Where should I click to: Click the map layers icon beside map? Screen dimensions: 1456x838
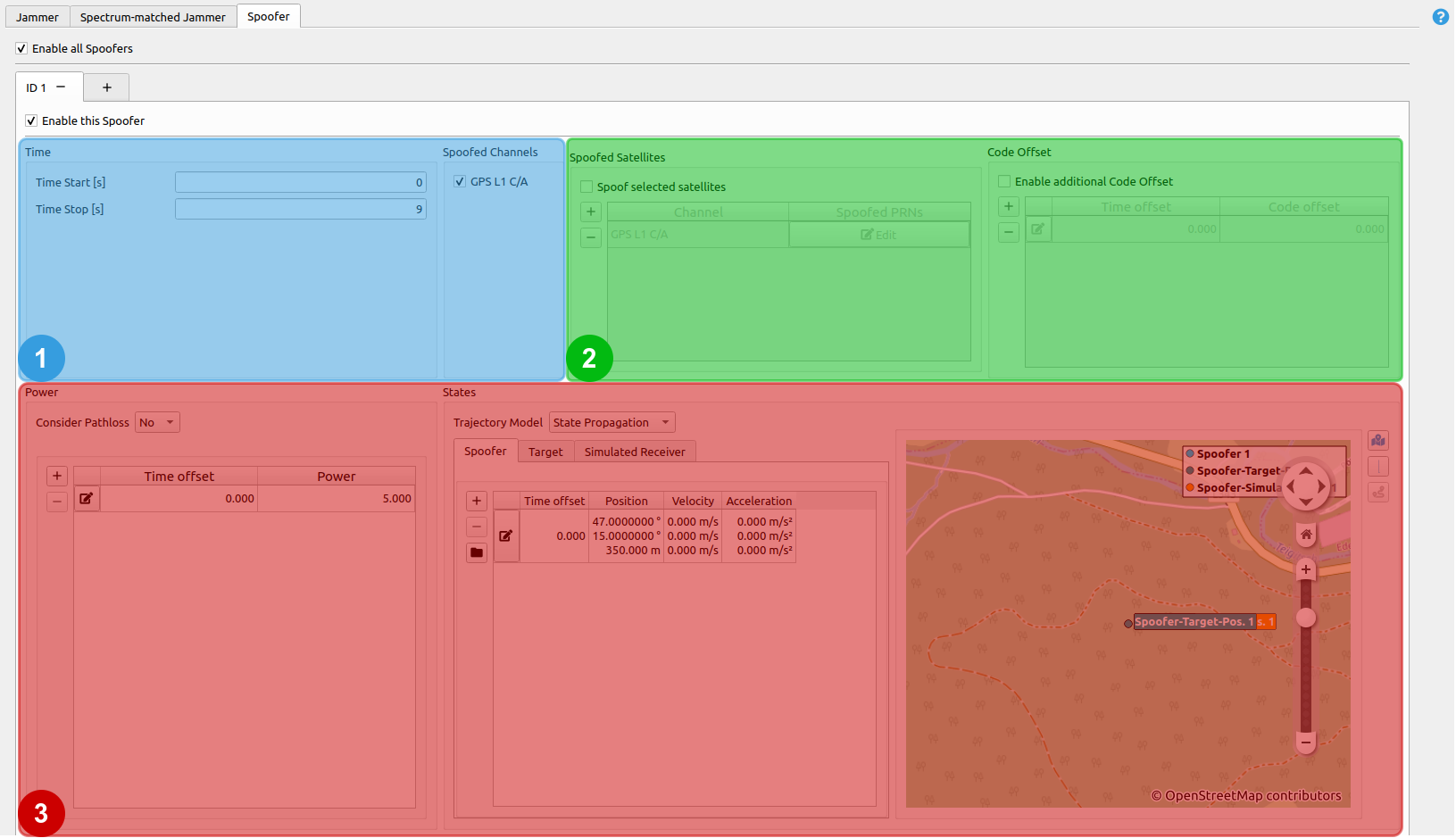click(1378, 440)
